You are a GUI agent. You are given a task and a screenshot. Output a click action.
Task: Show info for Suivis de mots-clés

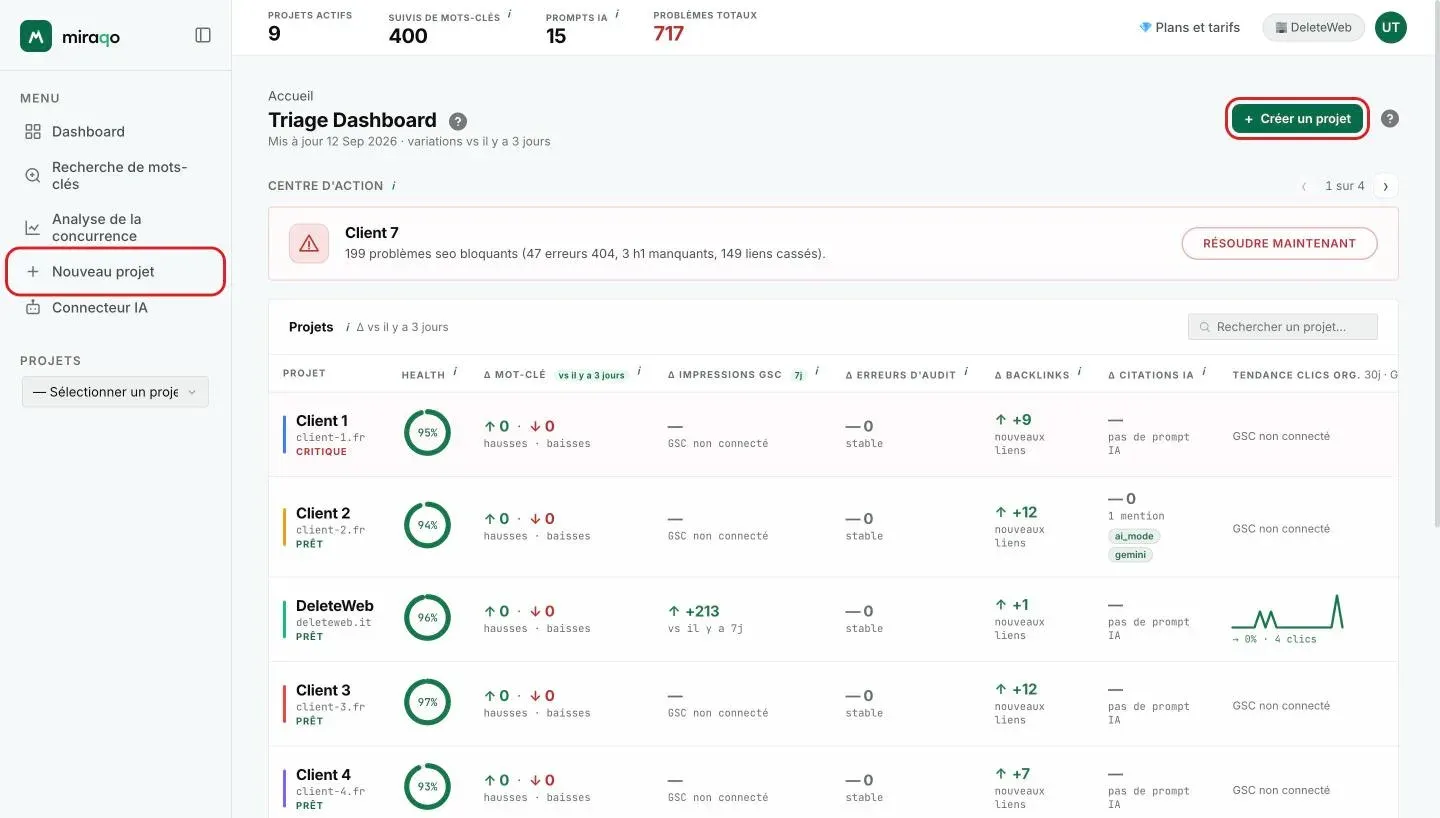tap(510, 14)
